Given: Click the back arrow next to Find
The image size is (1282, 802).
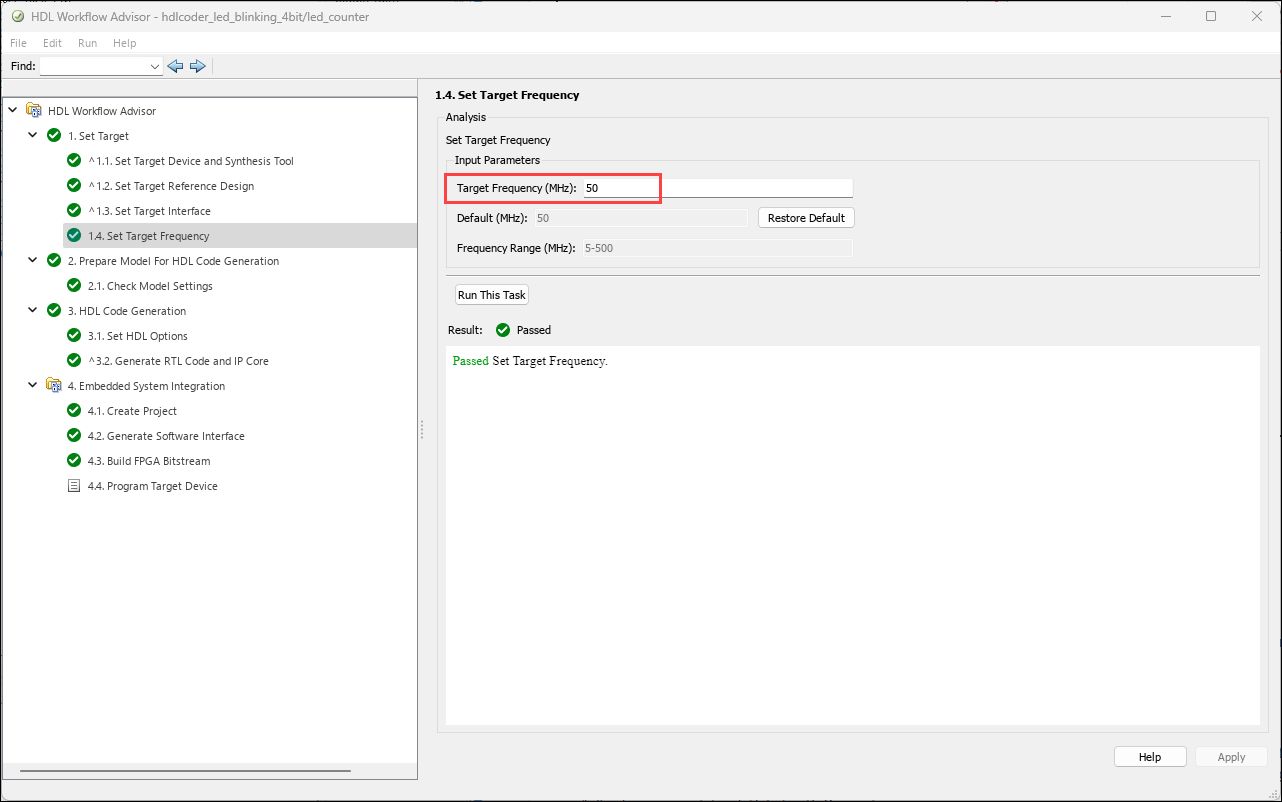Looking at the screenshot, I should tap(176, 66).
